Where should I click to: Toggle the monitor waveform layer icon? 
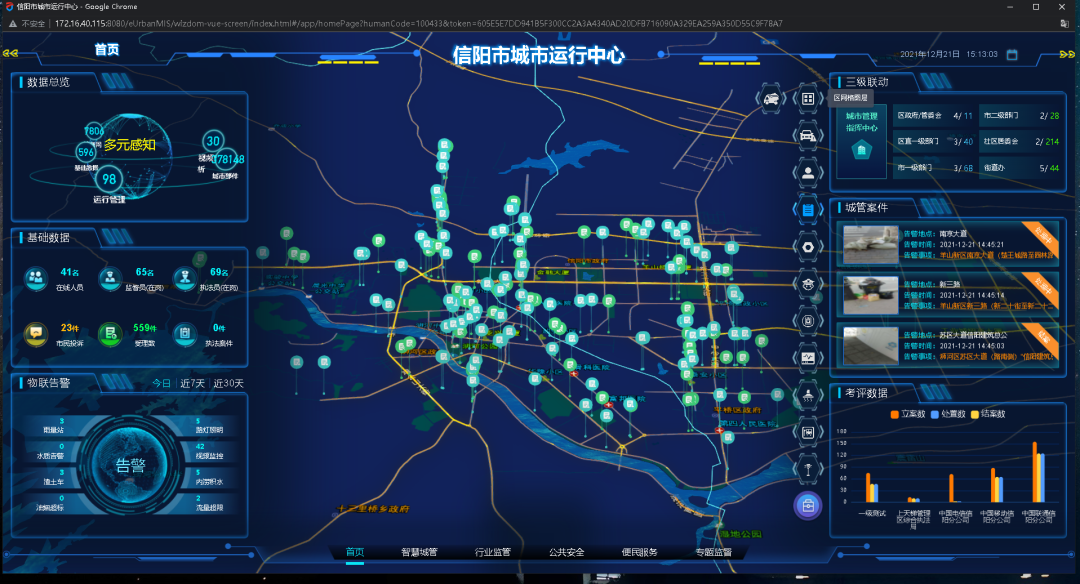point(808,358)
